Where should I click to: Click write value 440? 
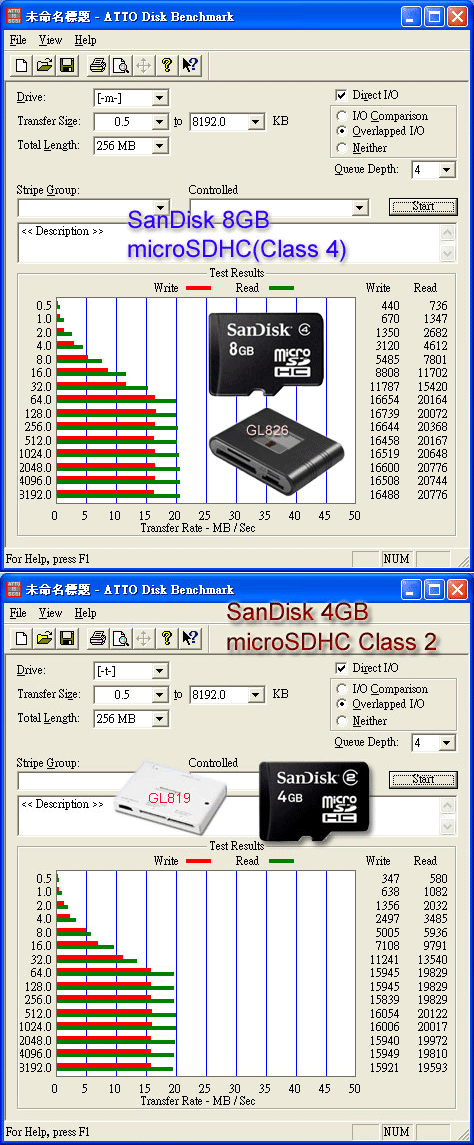[391, 306]
